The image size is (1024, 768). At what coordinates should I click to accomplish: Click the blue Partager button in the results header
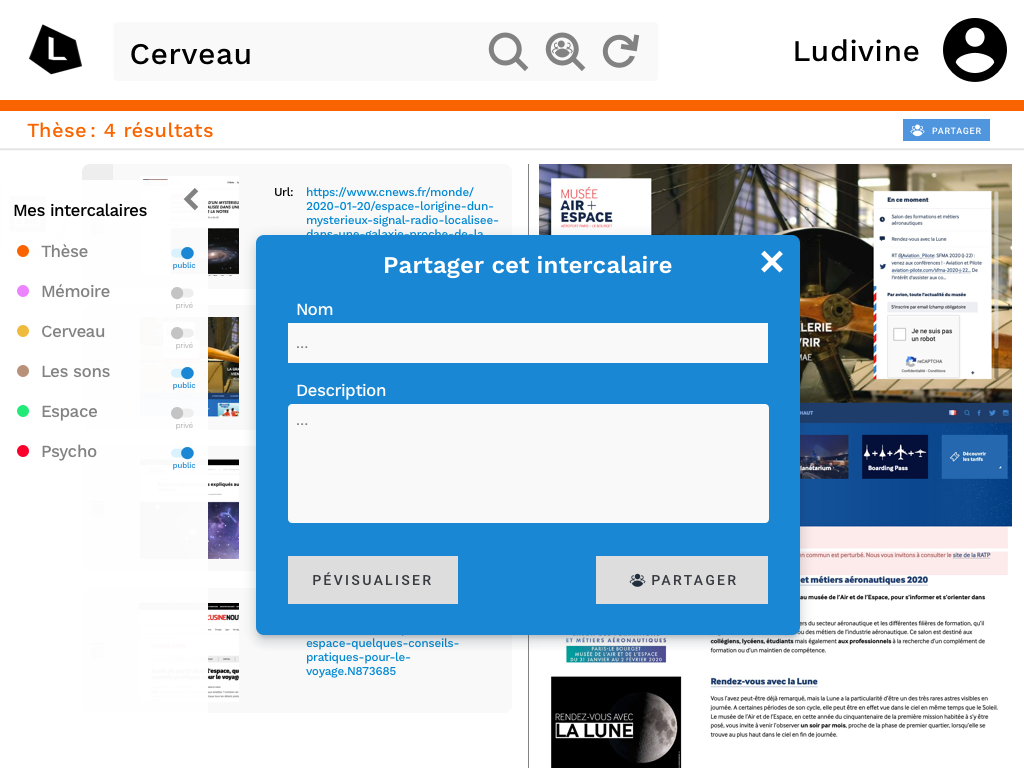coord(946,130)
